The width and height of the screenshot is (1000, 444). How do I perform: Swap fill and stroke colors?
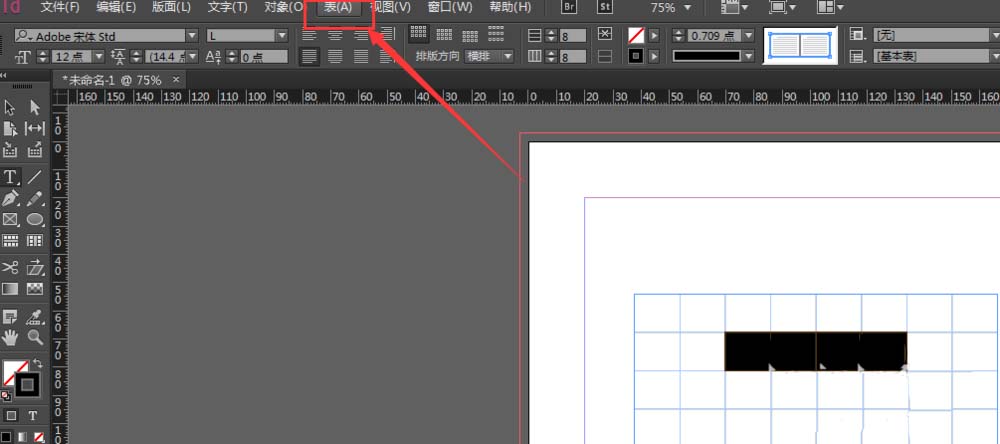pyautogui.click(x=35, y=364)
